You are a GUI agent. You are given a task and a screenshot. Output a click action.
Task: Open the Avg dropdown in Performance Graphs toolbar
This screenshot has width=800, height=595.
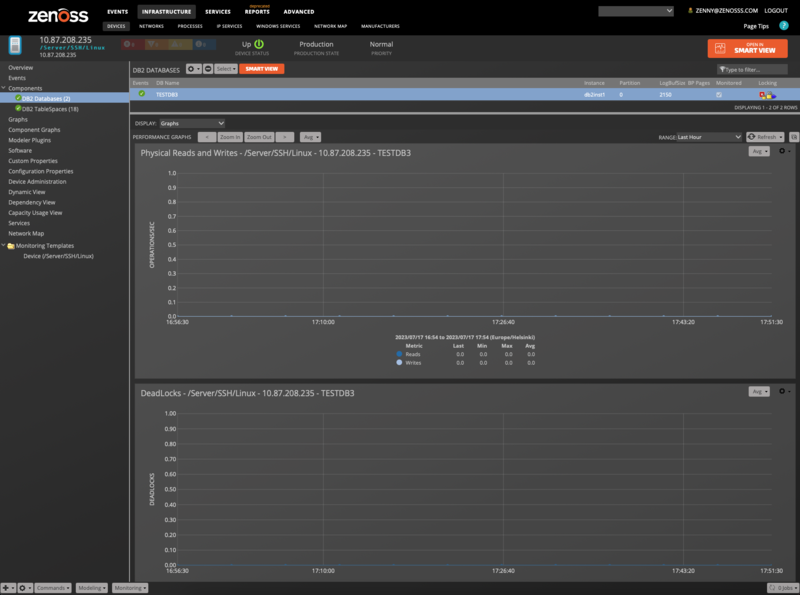(x=311, y=137)
